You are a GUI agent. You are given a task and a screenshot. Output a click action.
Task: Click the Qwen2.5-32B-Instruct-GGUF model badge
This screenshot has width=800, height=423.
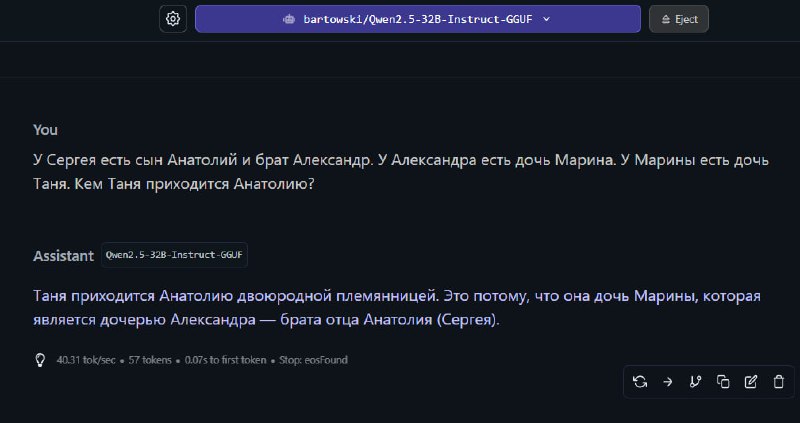point(174,255)
